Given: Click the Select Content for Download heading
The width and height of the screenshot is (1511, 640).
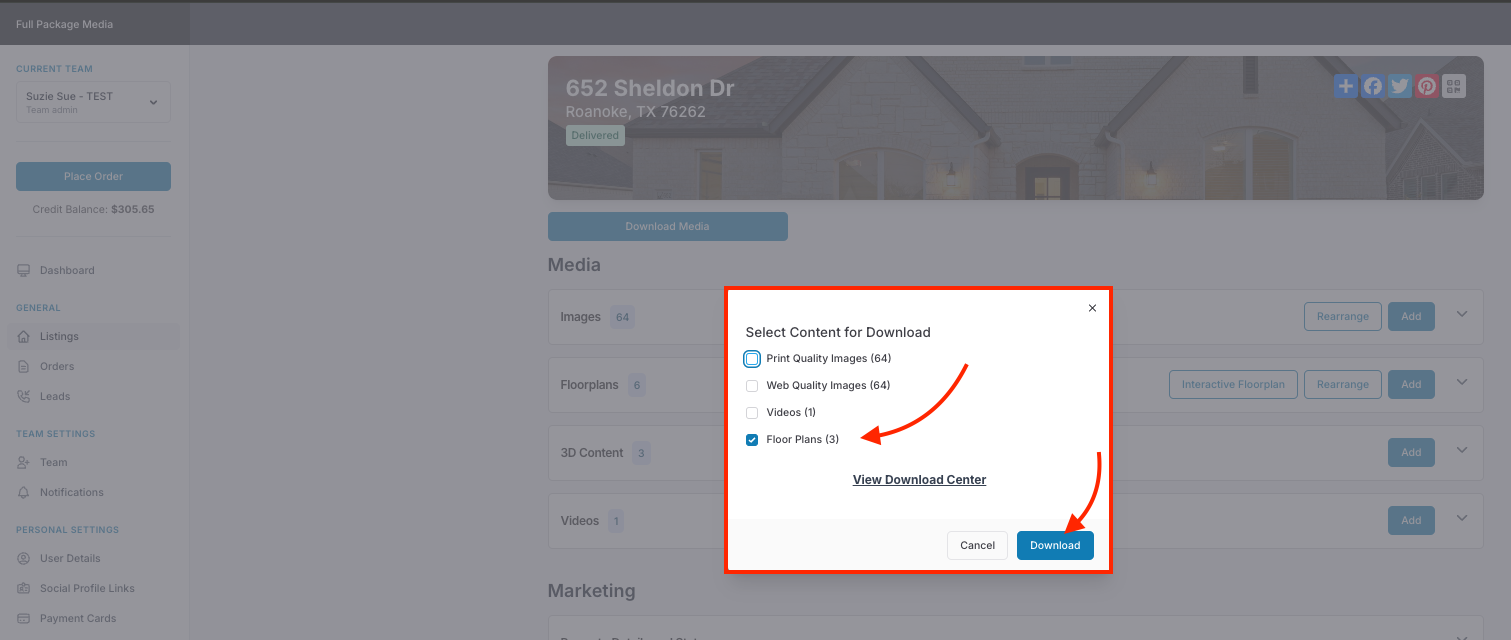Looking at the screenshot, I should pyautogui.click(x=838, y=332).
